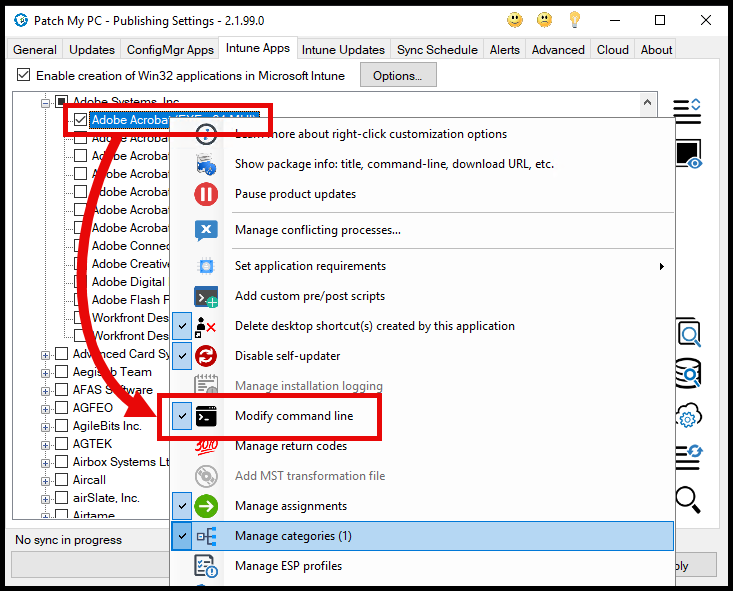733x591 pixels.
Task: Check the AGTEK vendor checkbox
Action: pyautogui.click(x=62, y=443)
